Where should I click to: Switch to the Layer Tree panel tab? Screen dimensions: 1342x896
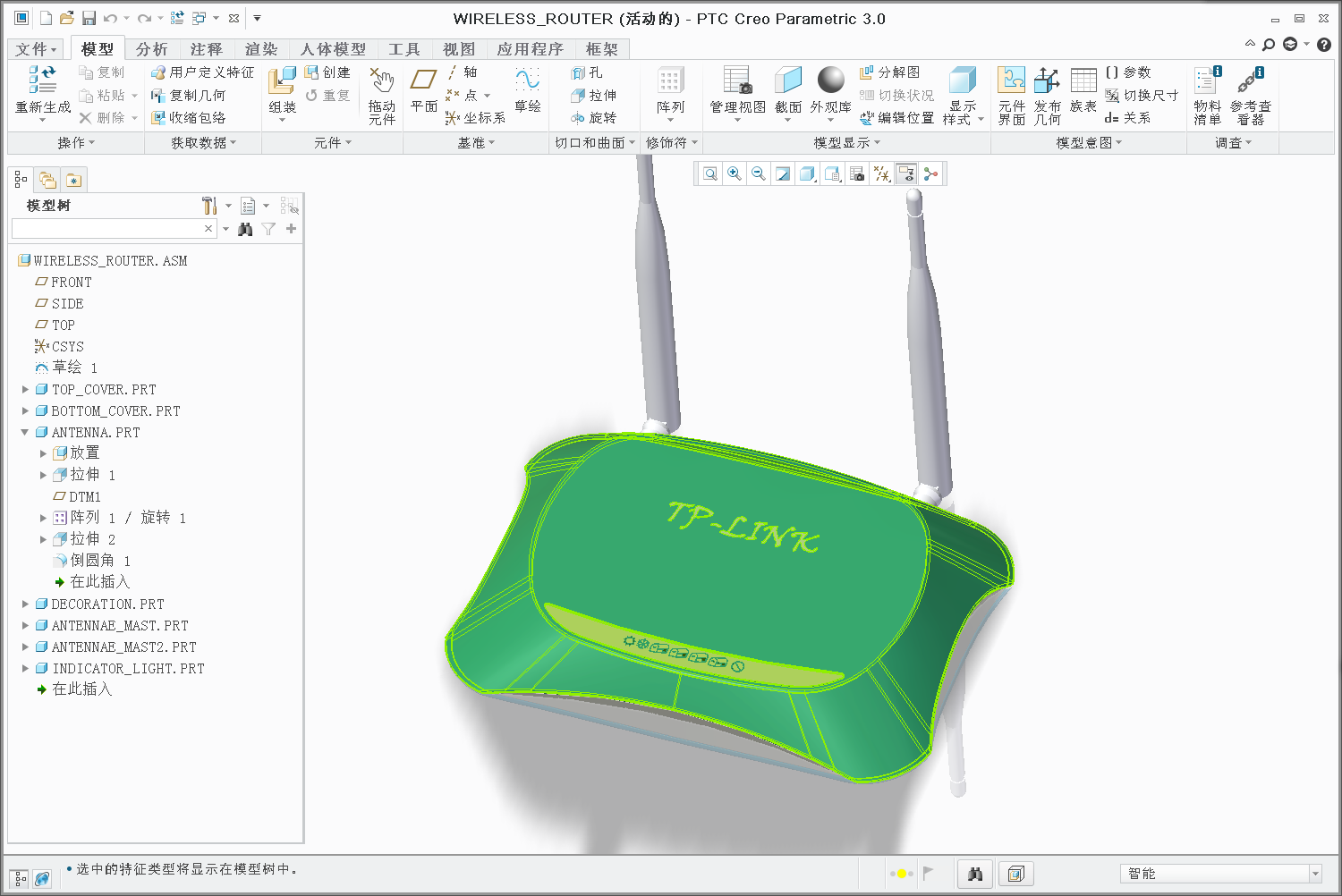click(x=47, y=180)
